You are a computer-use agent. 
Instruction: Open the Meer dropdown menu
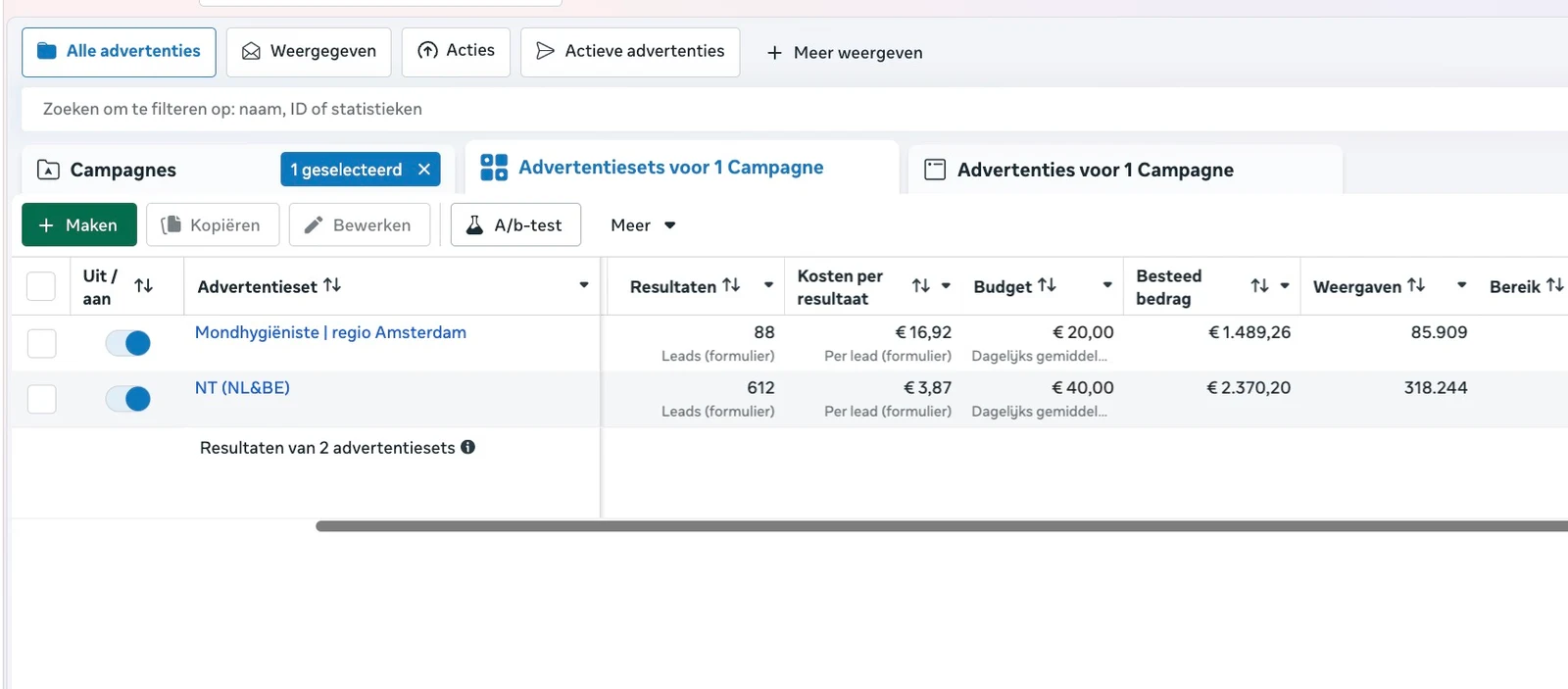[643, 225]
